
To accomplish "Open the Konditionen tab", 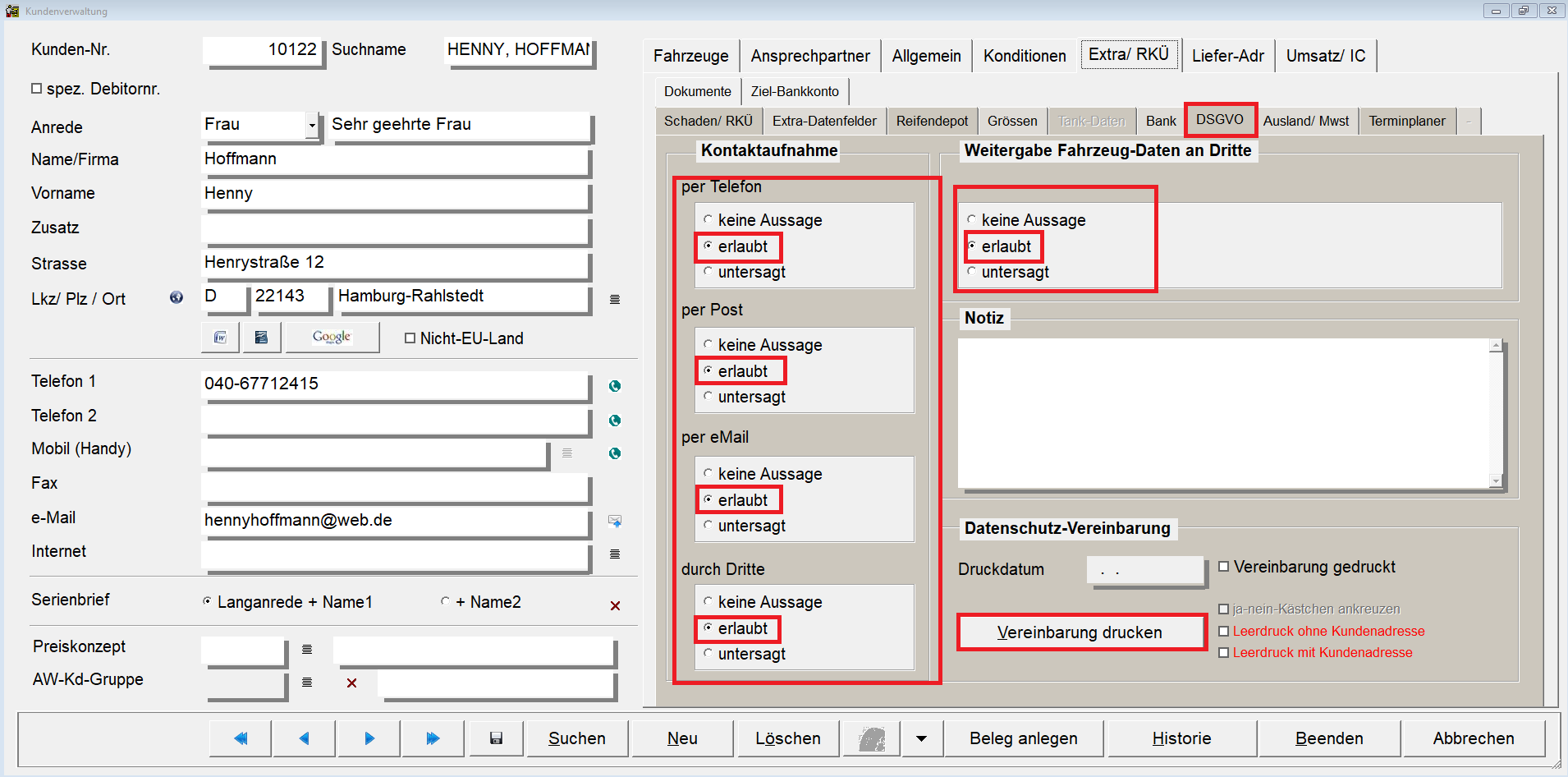I will coord(1025,56).
